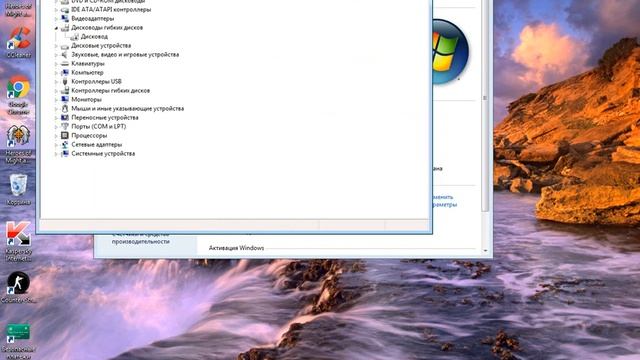
Task: Click the speaker icon for Звуковые устройства
Action: (x=64, y=55)
